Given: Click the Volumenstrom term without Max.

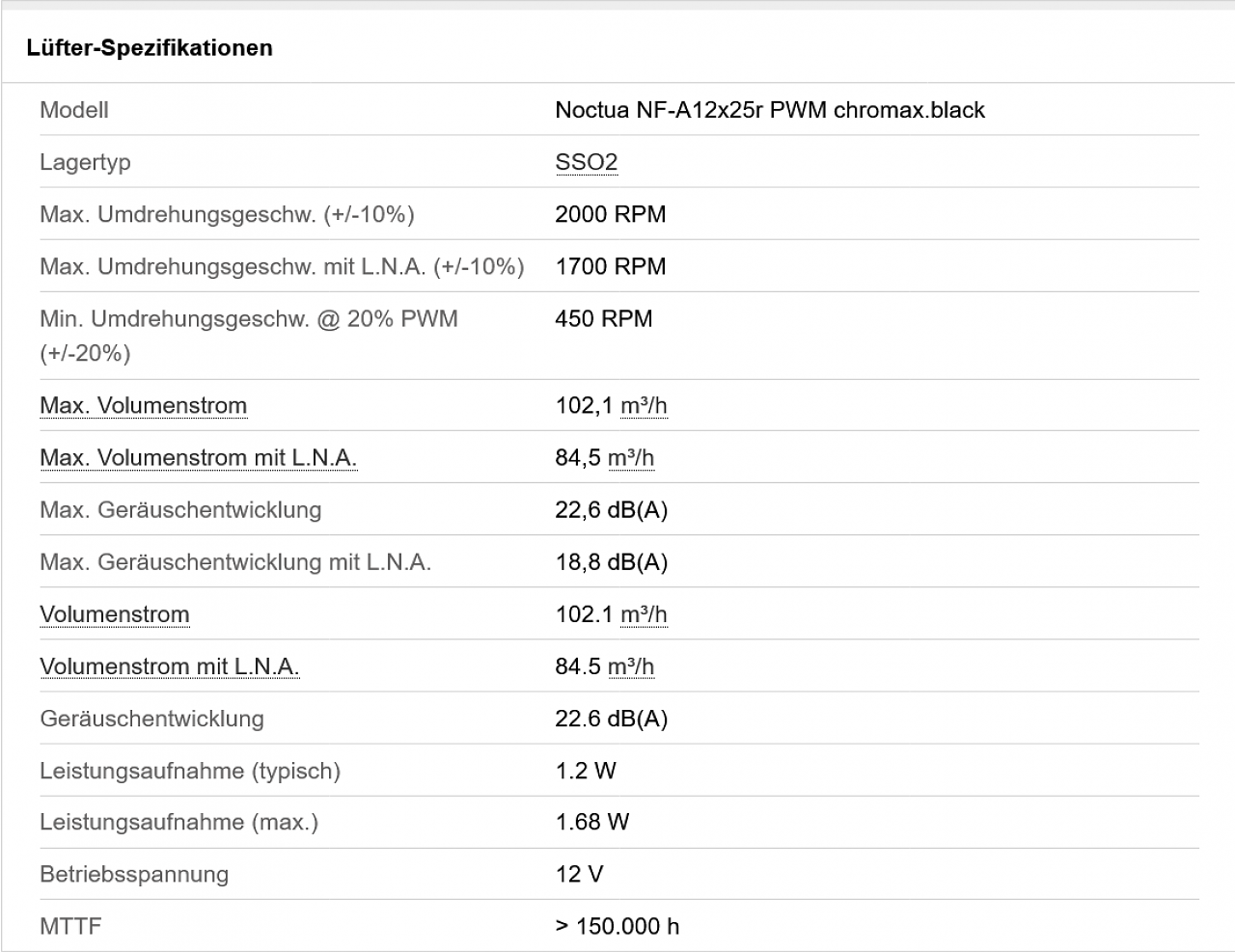Looking at the screenshot, I should (x=114, y=614).
